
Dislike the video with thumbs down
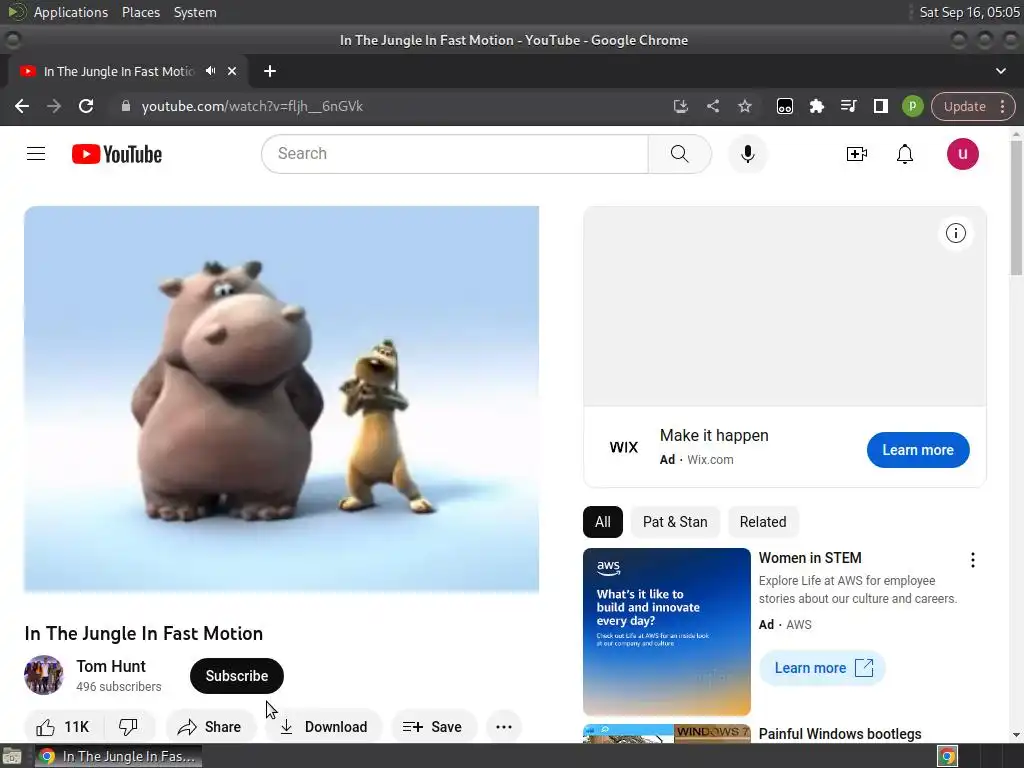point(129,727)
